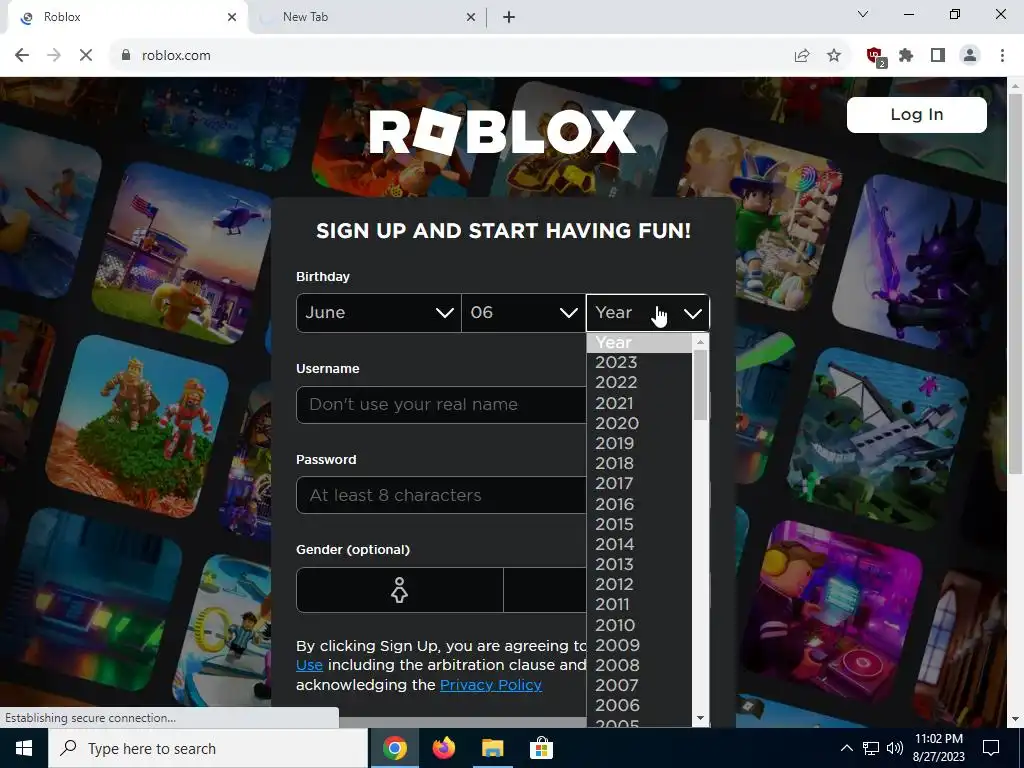View site security lock info

126,56
